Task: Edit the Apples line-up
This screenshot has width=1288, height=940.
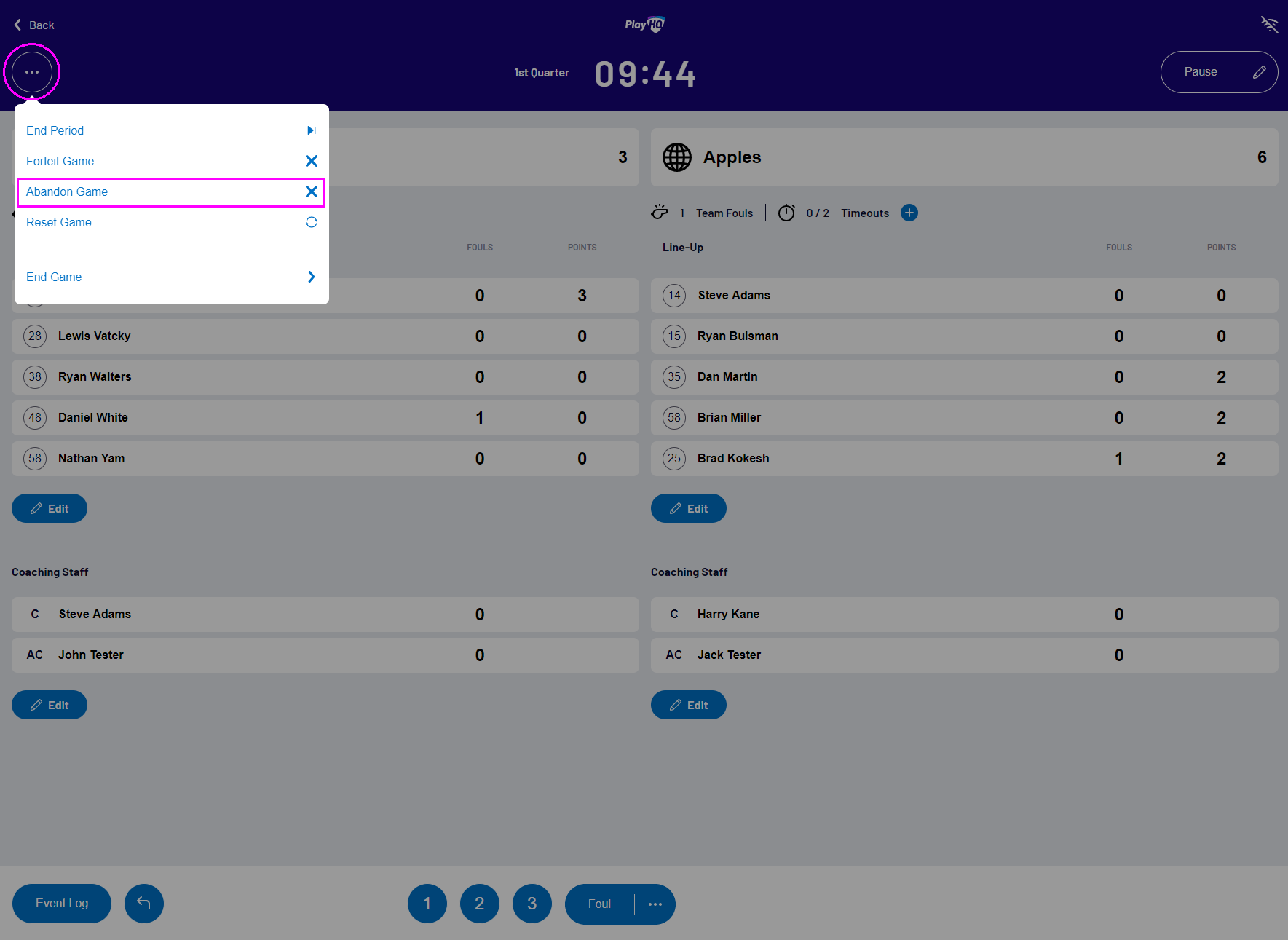Action: click(688, 508)
